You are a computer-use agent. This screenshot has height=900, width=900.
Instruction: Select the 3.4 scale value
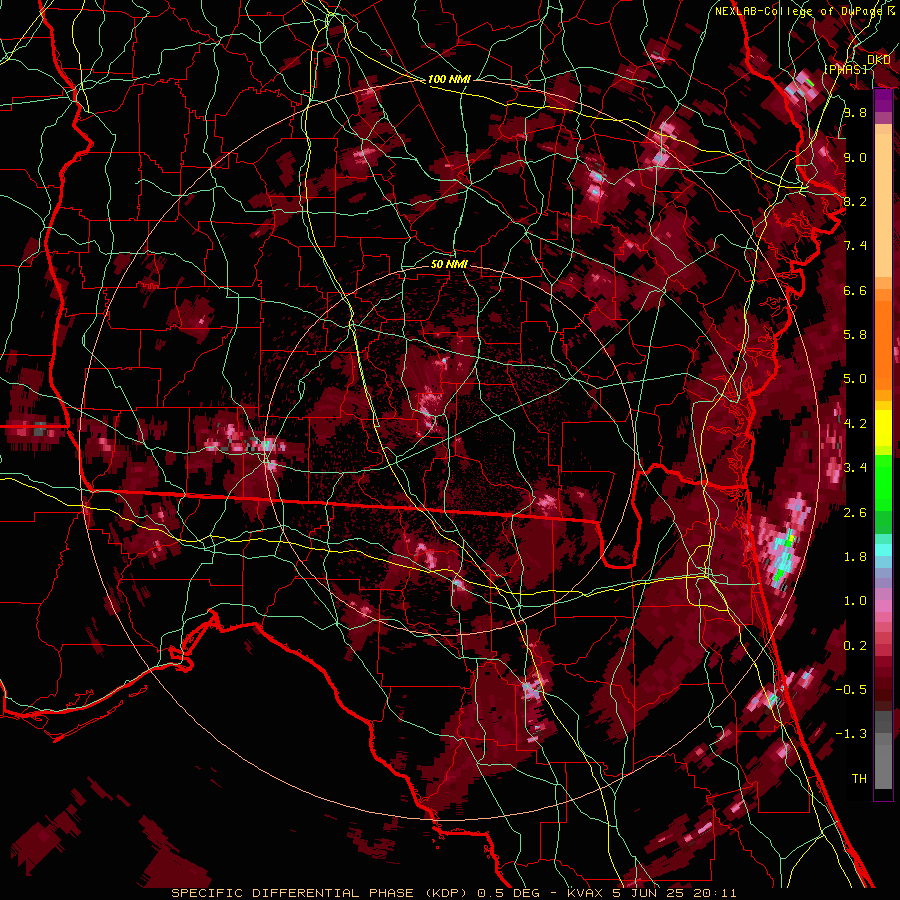pyautogui.click(x=855, y=468)
